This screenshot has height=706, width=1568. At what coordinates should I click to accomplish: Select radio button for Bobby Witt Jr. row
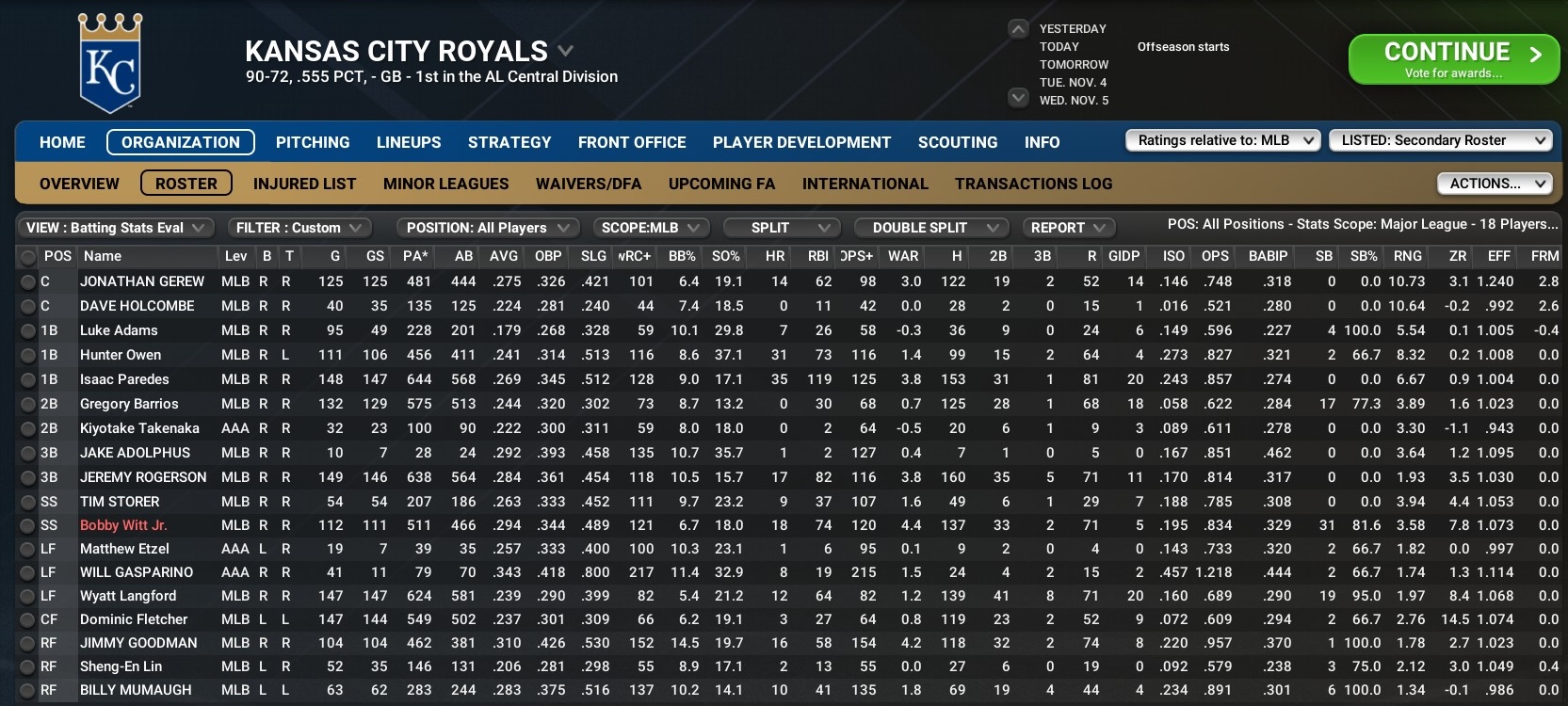coord(28,525)
